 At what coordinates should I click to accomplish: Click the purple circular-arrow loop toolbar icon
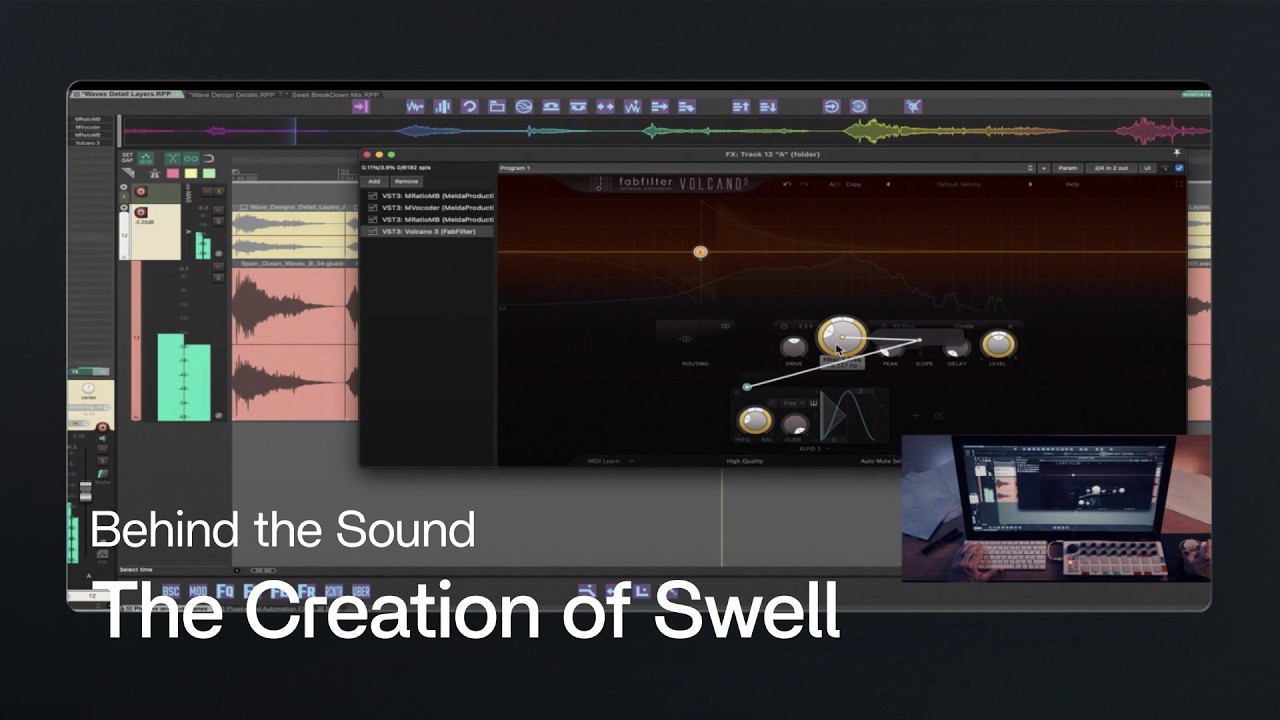click(x=469, y=106)
